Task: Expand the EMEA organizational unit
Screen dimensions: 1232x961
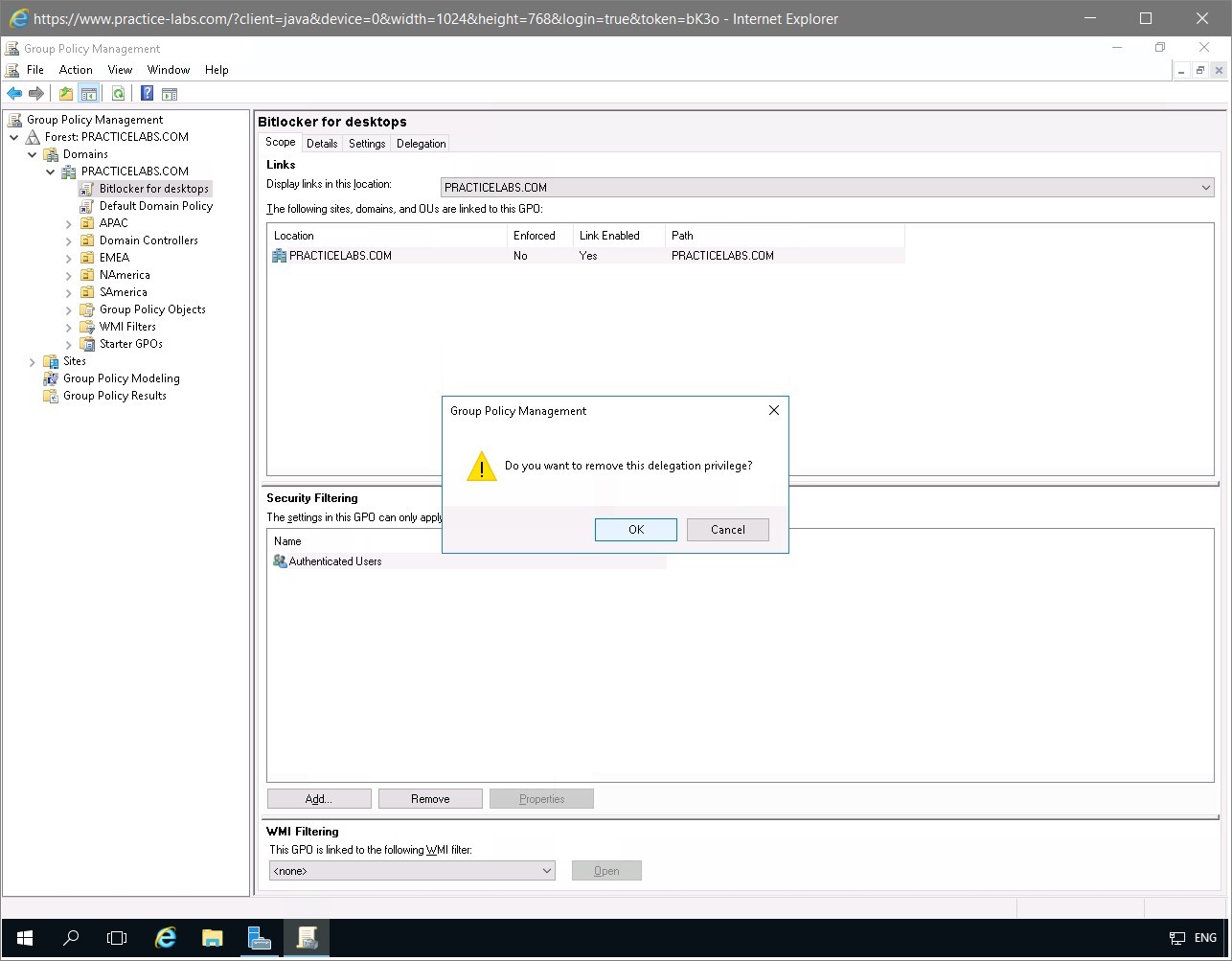Action: [69, 258]
